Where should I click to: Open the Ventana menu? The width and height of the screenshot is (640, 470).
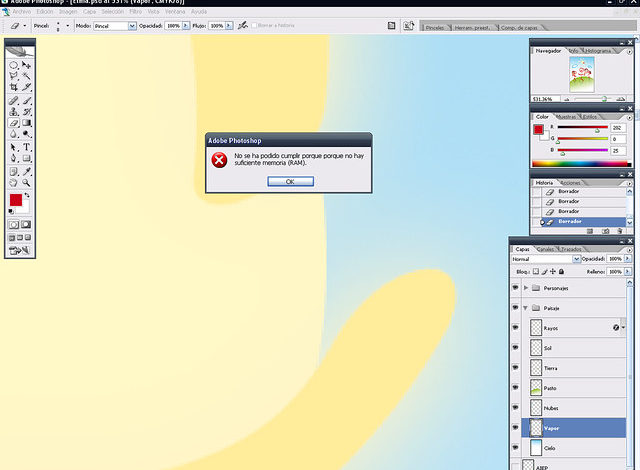pyautogui.click(x=175, y=12)
